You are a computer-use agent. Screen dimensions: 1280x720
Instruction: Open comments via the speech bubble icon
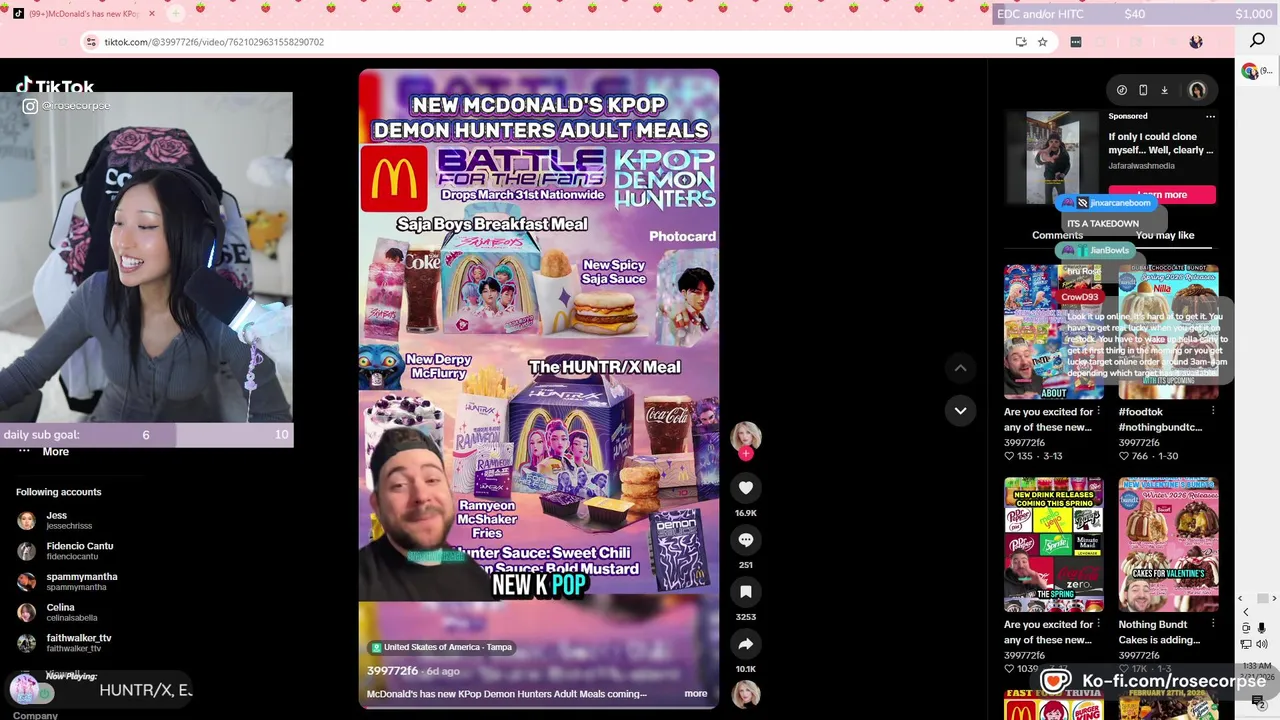746,540
